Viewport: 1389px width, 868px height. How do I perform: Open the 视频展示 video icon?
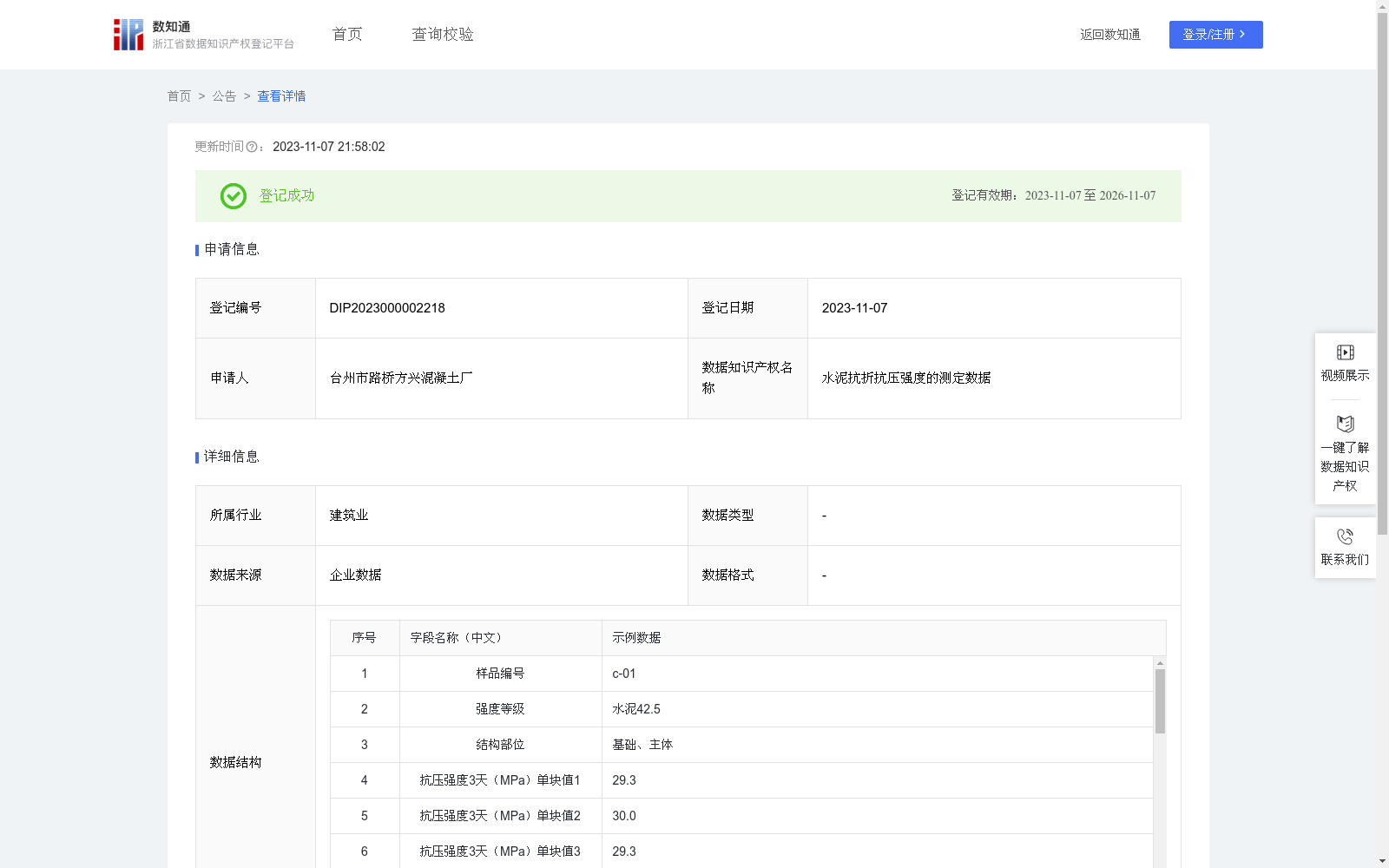click(1345, 352)
